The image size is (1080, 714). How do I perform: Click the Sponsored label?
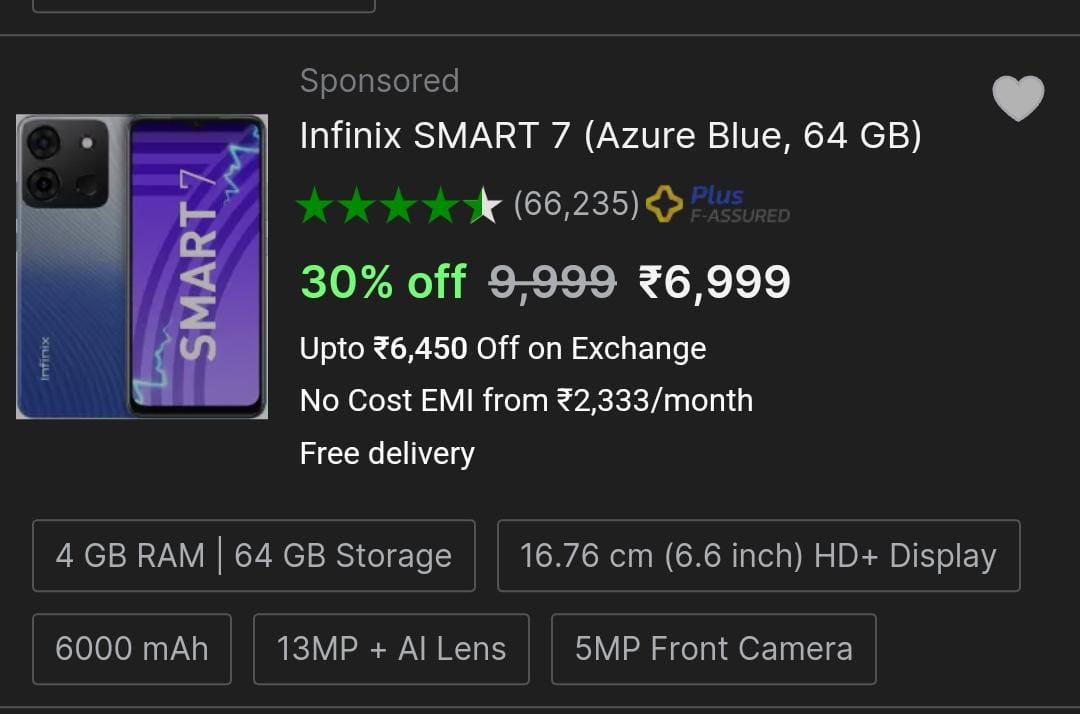coord(379,81)
